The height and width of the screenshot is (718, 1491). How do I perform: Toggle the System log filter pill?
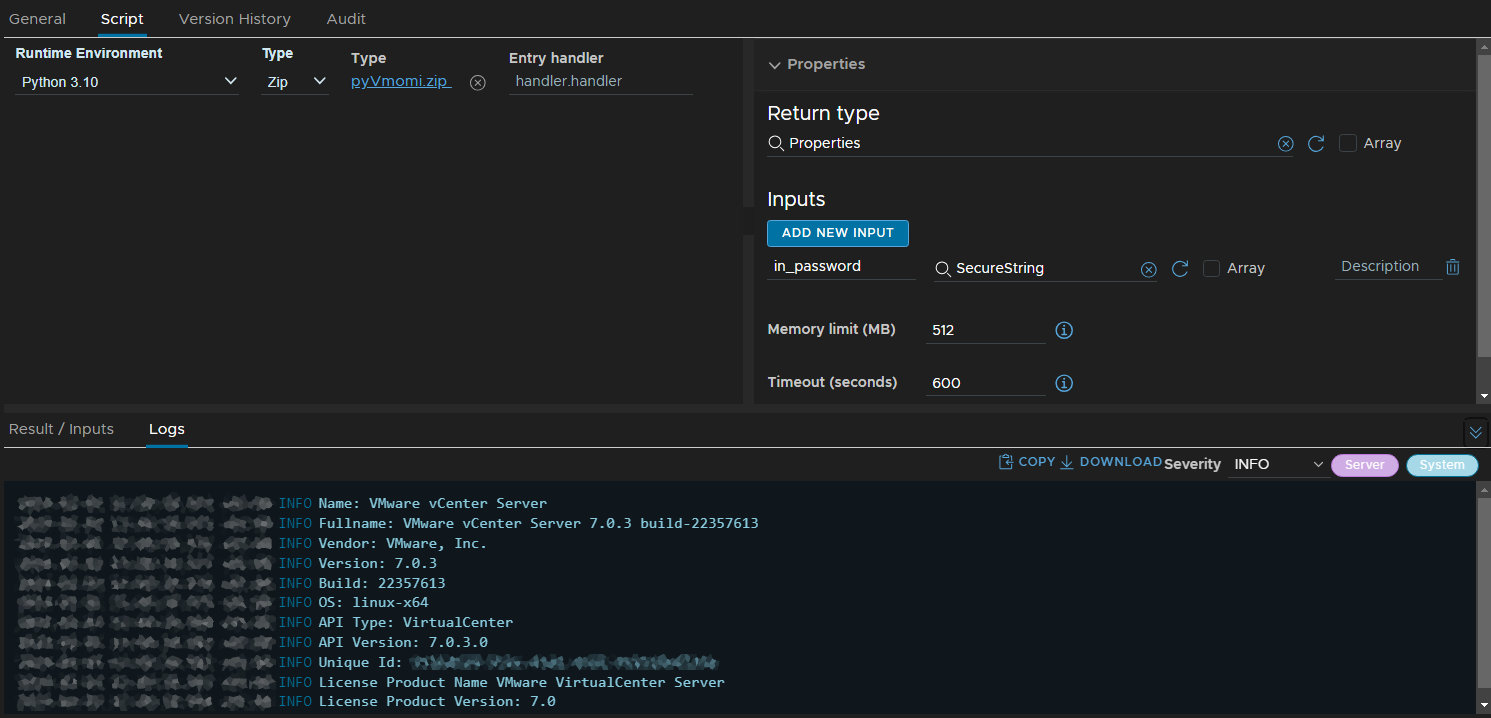[1442, 465]
